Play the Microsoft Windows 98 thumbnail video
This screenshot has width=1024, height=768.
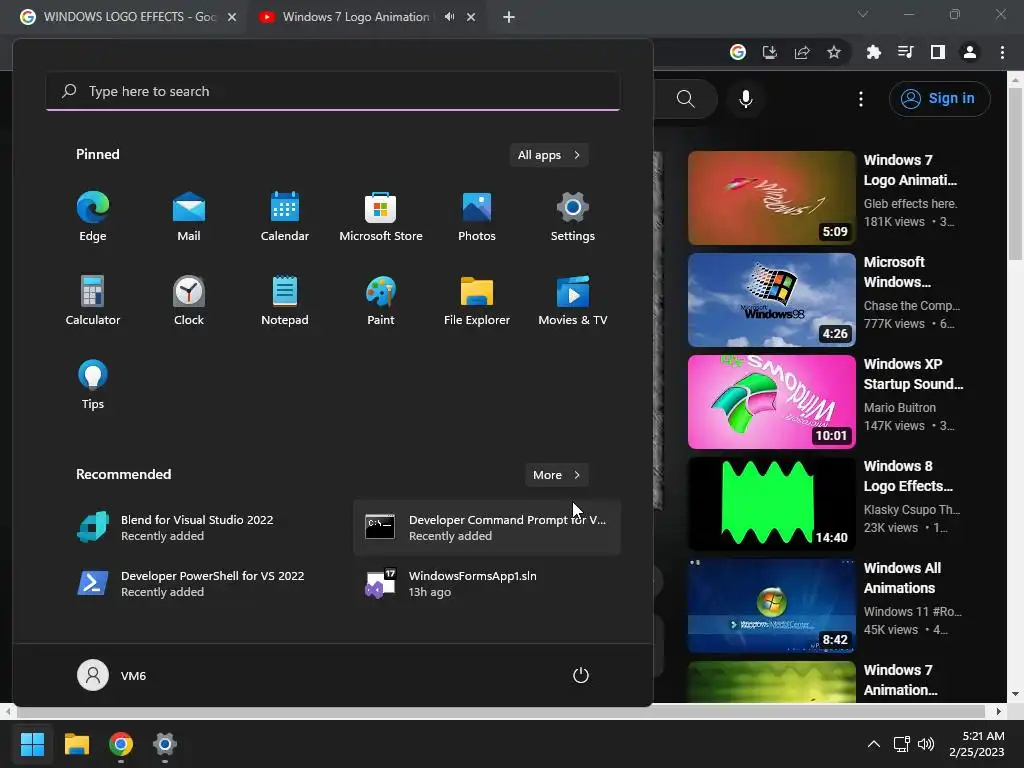(771, 300)
